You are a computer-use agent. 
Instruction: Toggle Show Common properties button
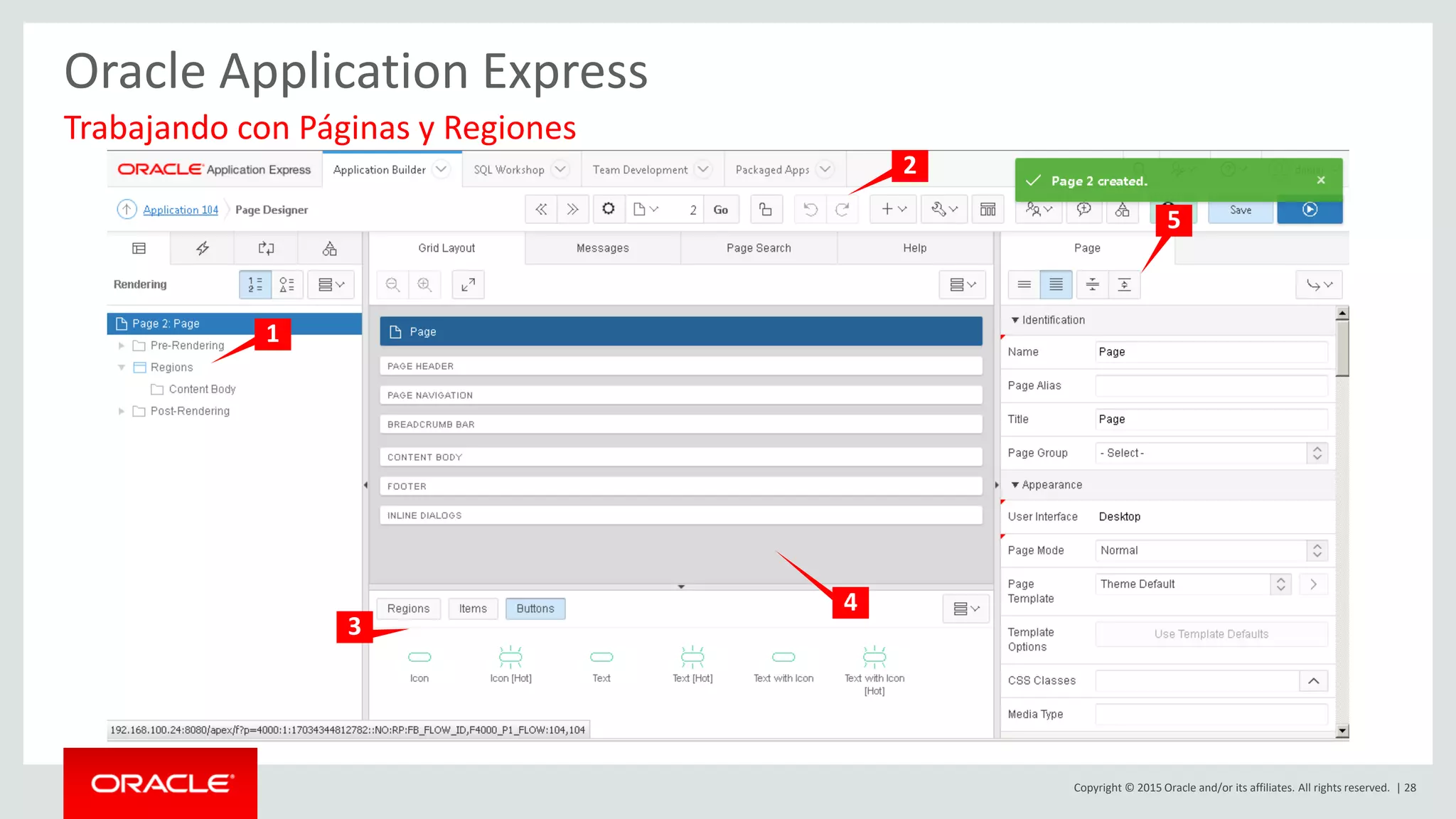coord(1024,284)
